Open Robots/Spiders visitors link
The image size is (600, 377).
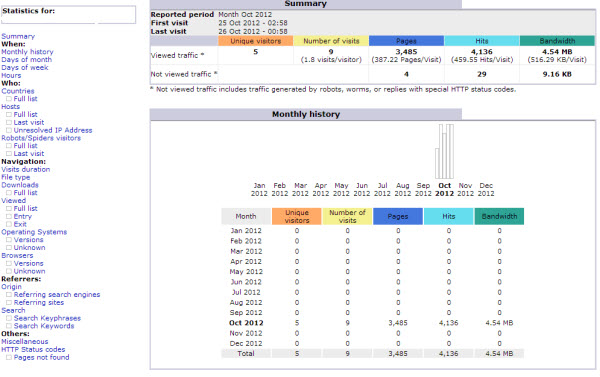click(x=41, y=138)
